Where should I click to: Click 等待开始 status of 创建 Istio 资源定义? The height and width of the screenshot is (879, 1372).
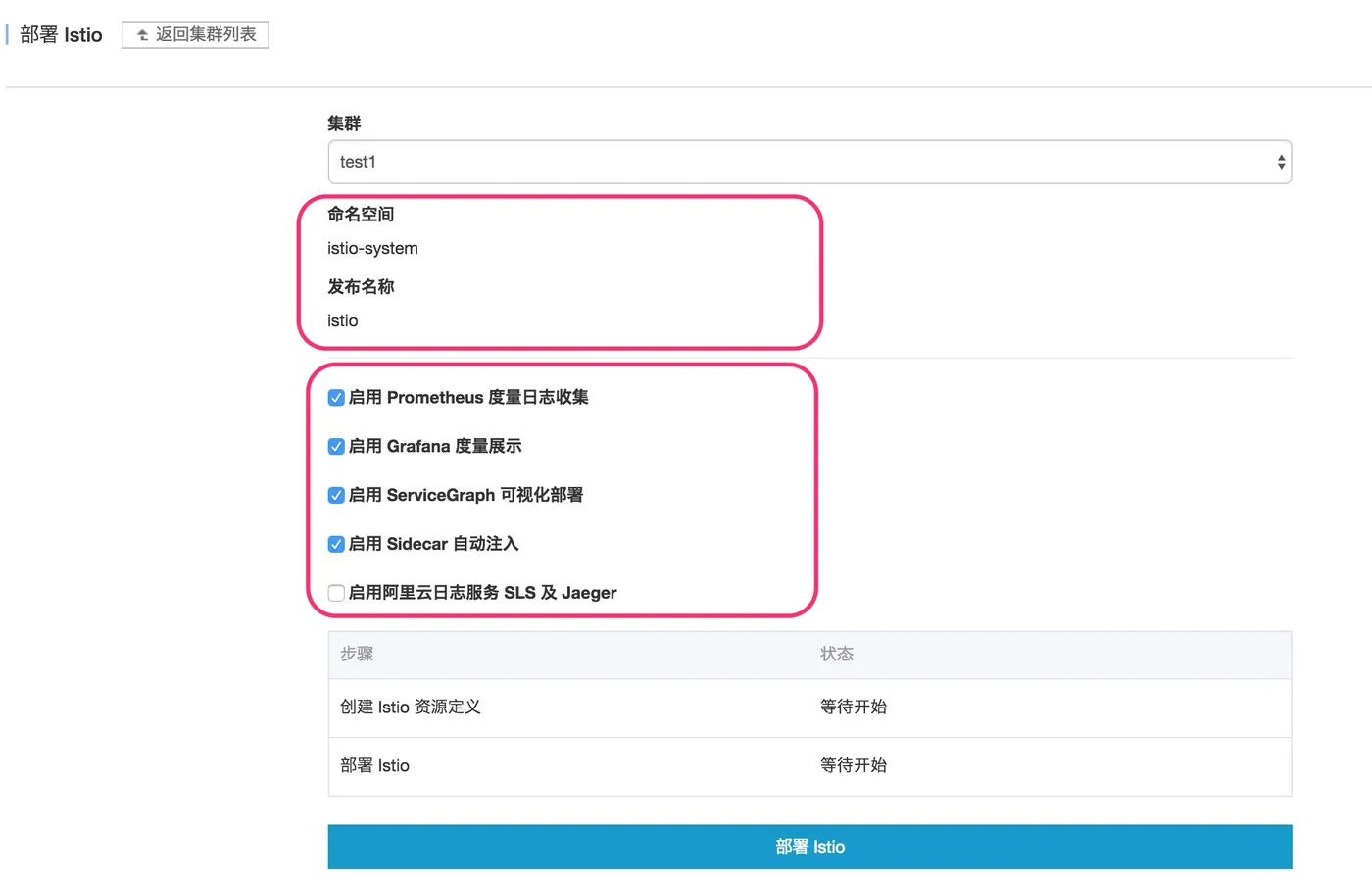coord(854,707)
